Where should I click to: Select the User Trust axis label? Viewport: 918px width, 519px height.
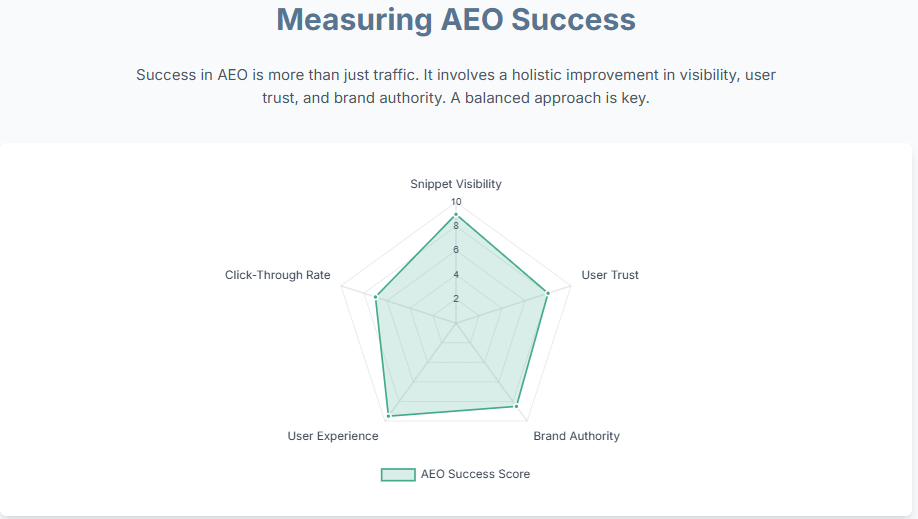point(610,275)
